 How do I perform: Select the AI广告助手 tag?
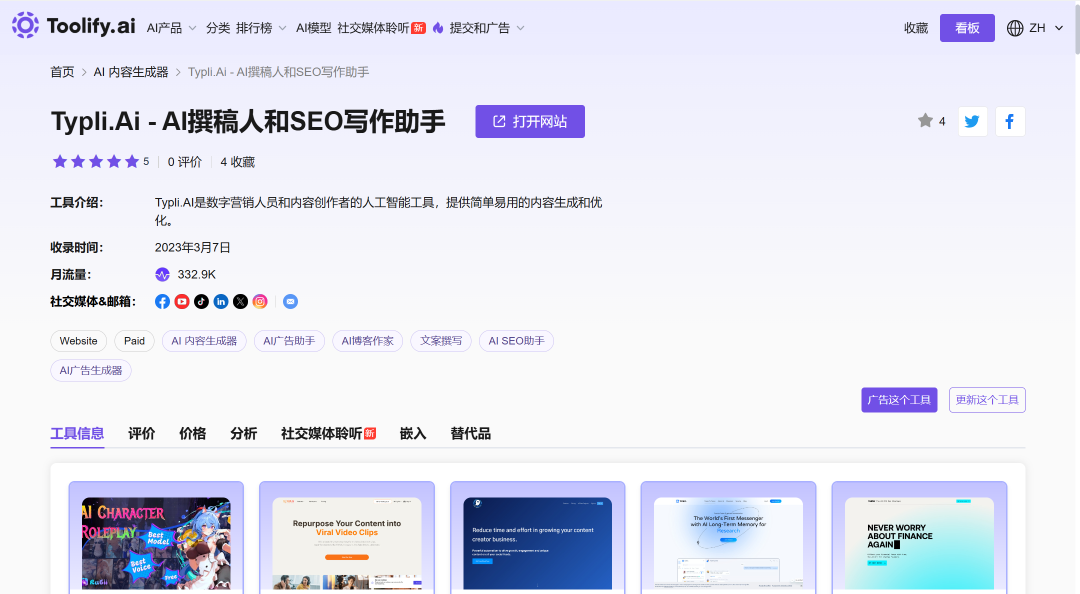click(x=289, y=341)
